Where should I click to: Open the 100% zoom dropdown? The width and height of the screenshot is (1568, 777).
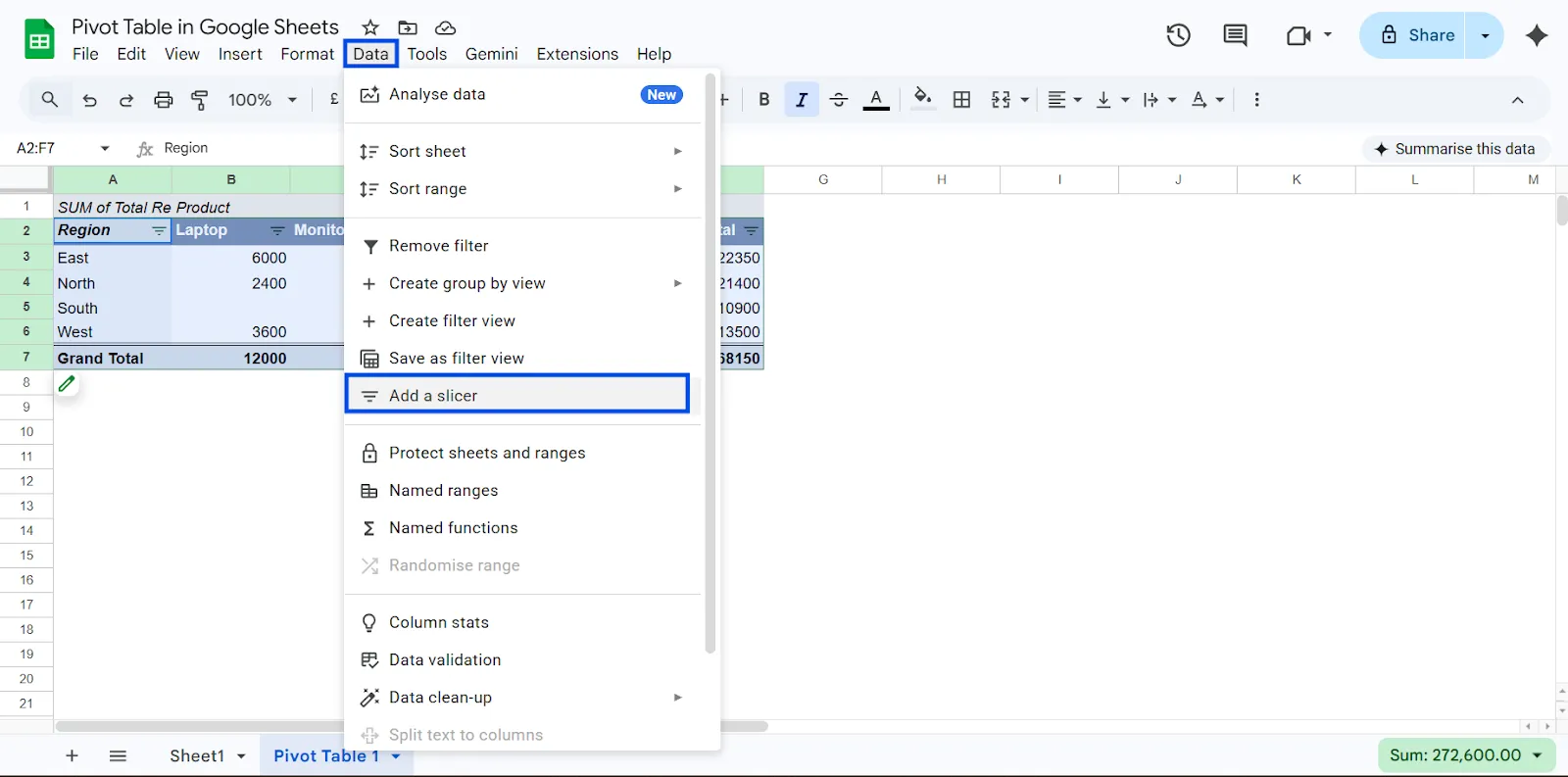[262, 100]
